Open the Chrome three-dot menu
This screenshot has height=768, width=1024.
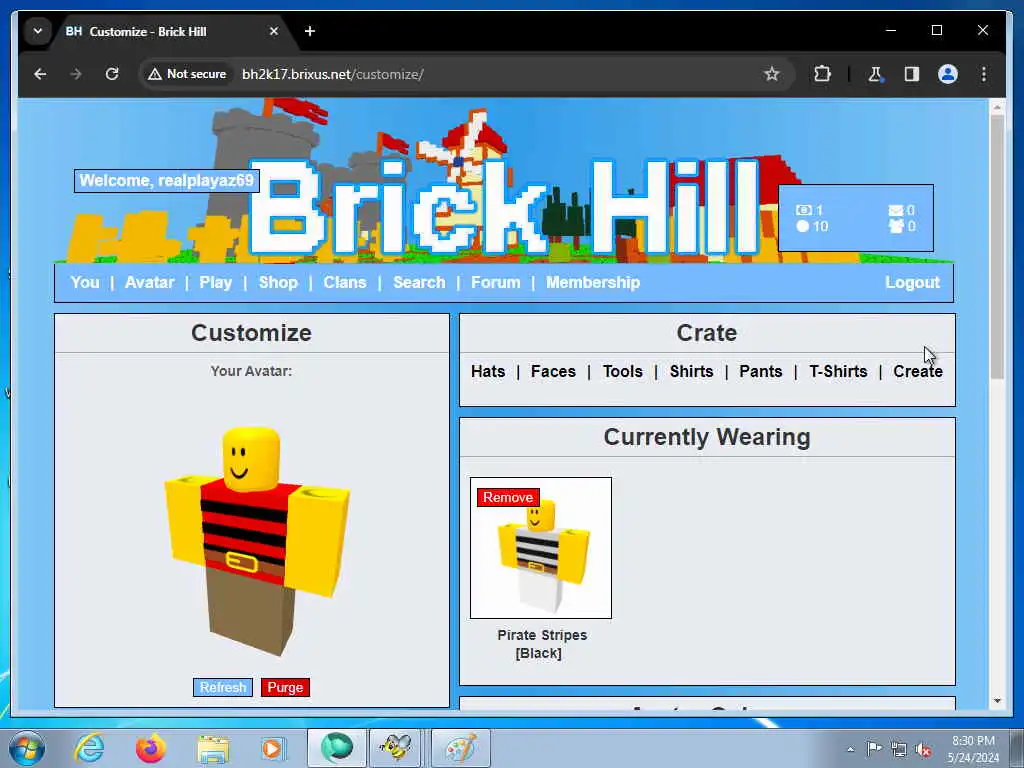pyautogui.click(x=984, y=74)
